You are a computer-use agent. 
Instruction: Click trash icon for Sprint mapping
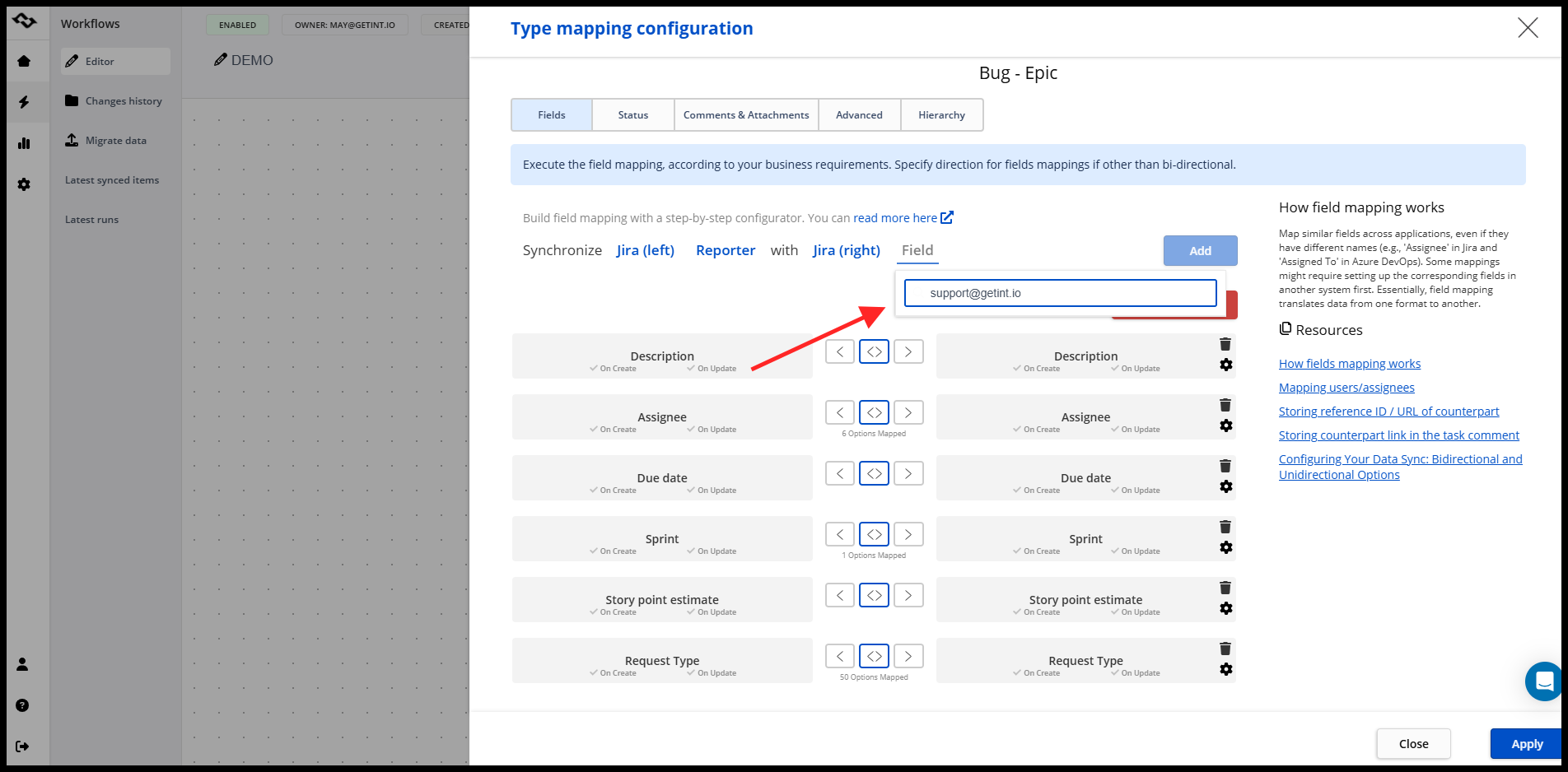click(x=1225, y=527)
